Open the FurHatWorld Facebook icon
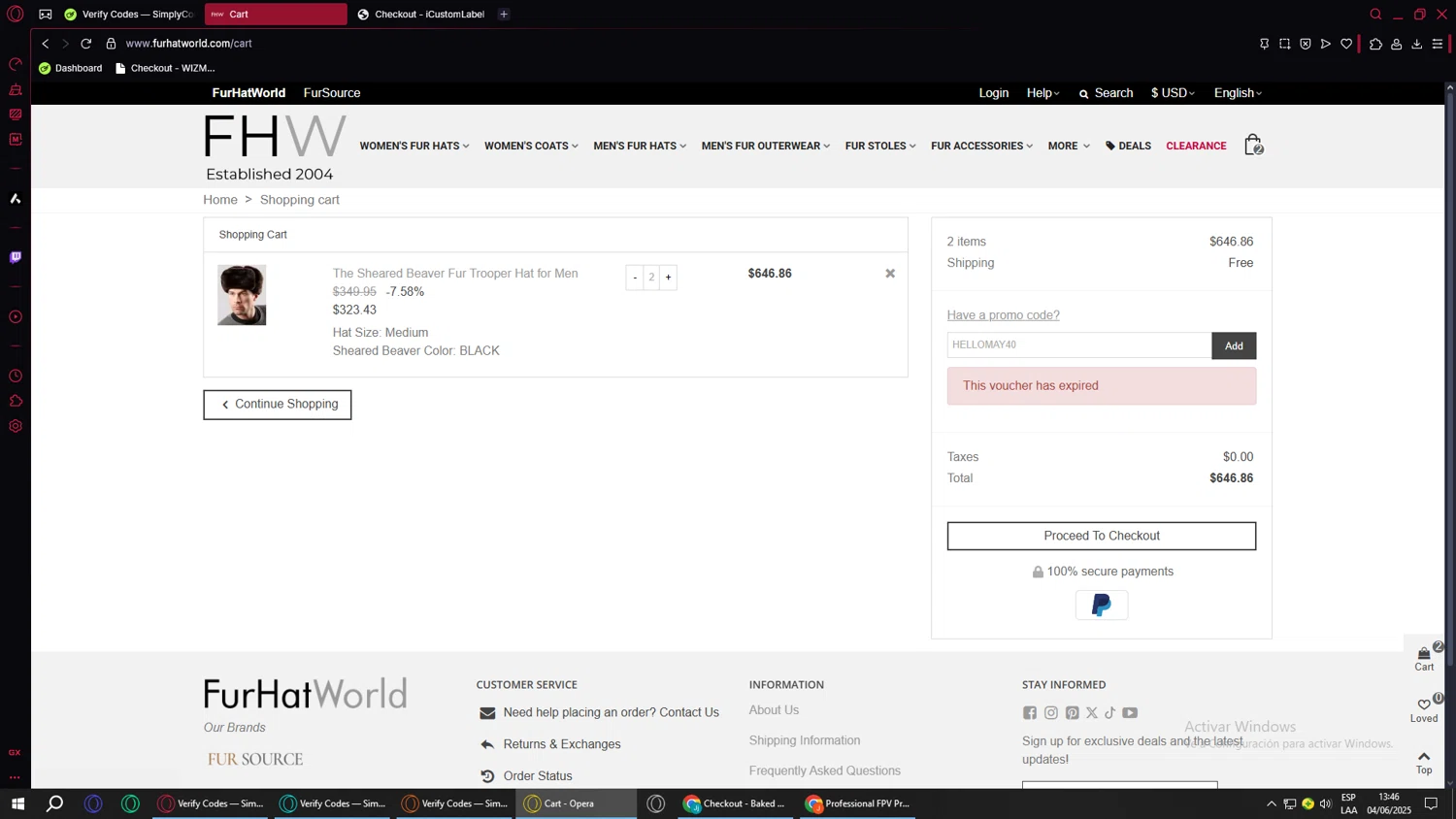Screen dimensions: 1456x819 pyautogui.click(x=1030, y=713)
